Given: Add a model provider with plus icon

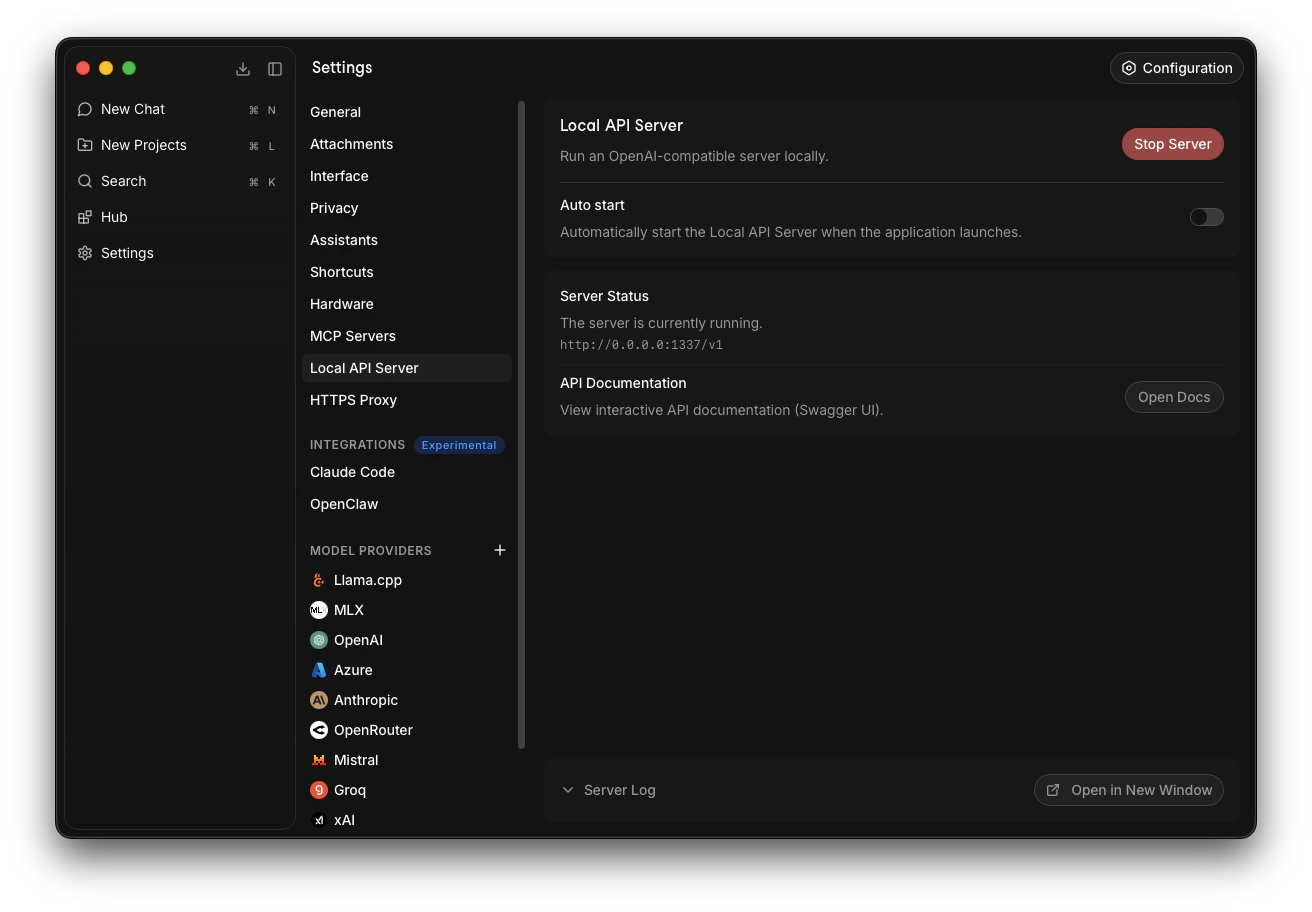Looking at the screenshot, I should [x=500, y=550].
